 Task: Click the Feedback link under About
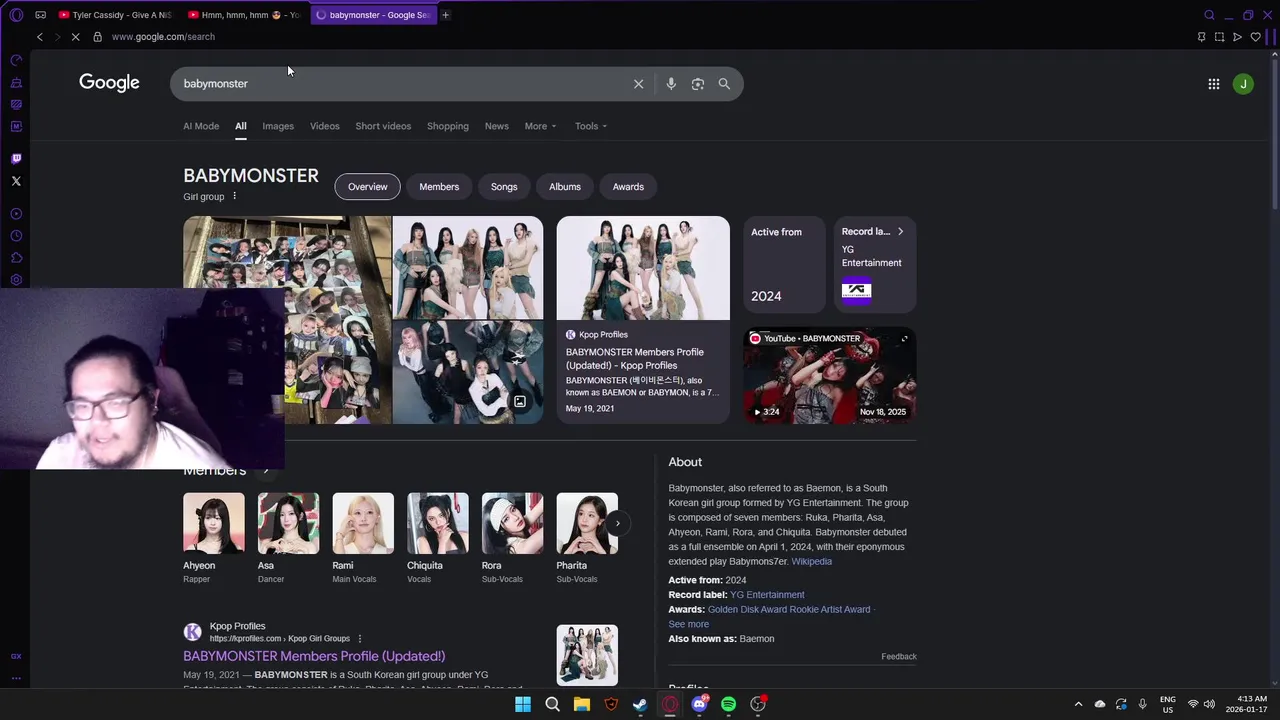pos(899,657)
